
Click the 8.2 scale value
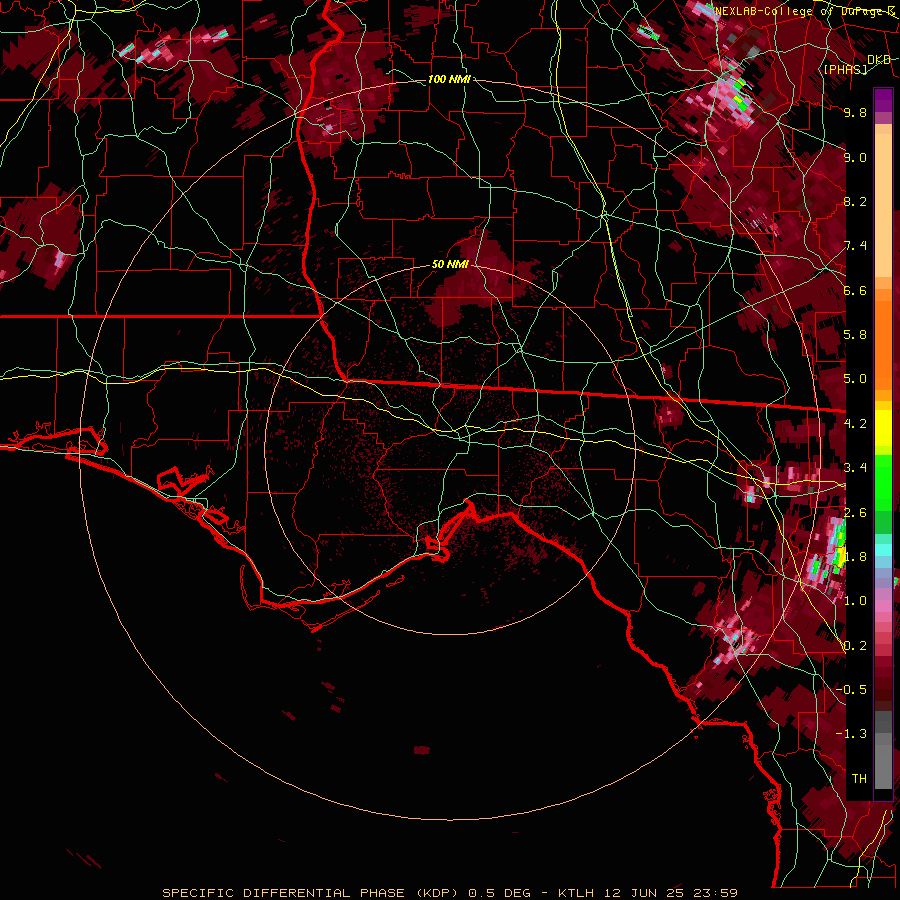[x=855, y=201]
